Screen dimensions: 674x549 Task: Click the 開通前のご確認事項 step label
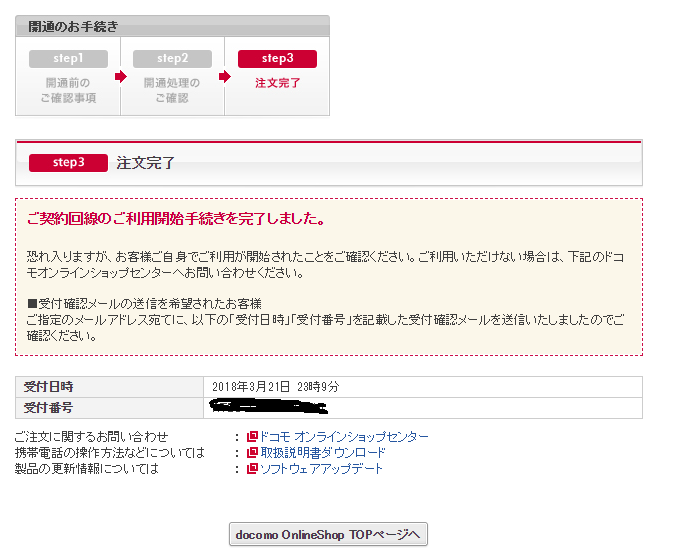click(68, 90)
